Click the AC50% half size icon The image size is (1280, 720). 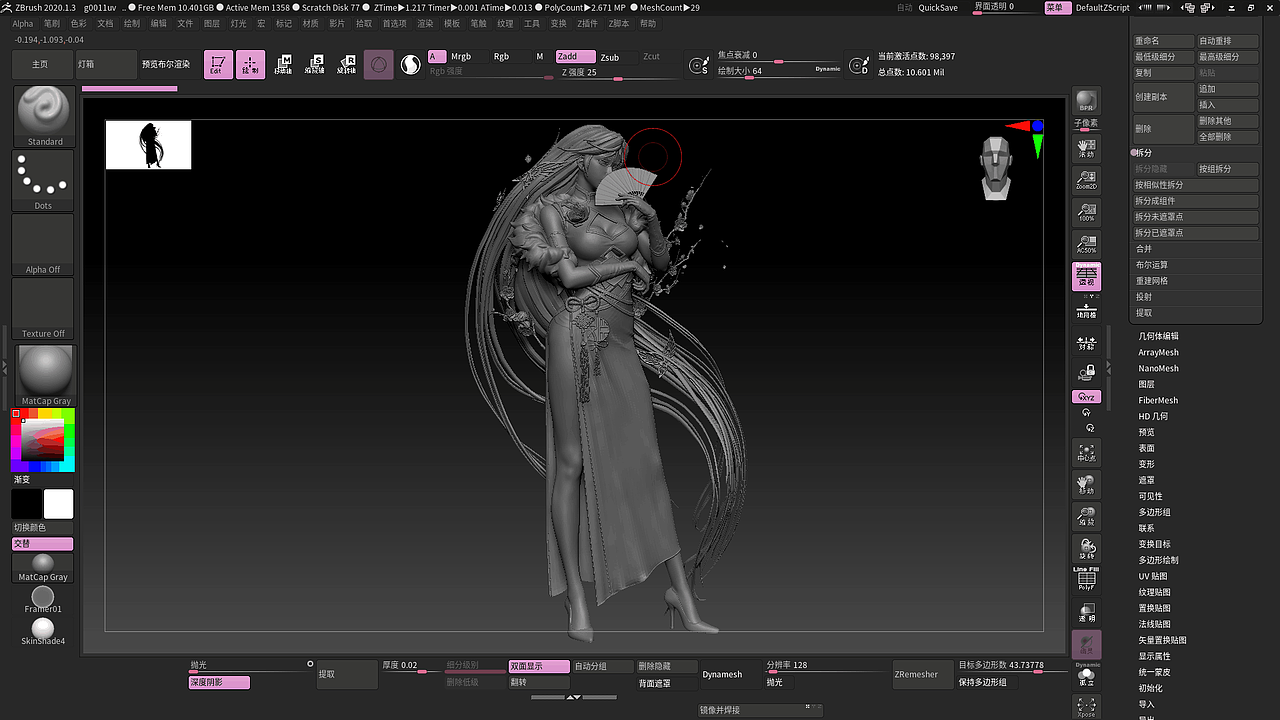pos(1086,244)
